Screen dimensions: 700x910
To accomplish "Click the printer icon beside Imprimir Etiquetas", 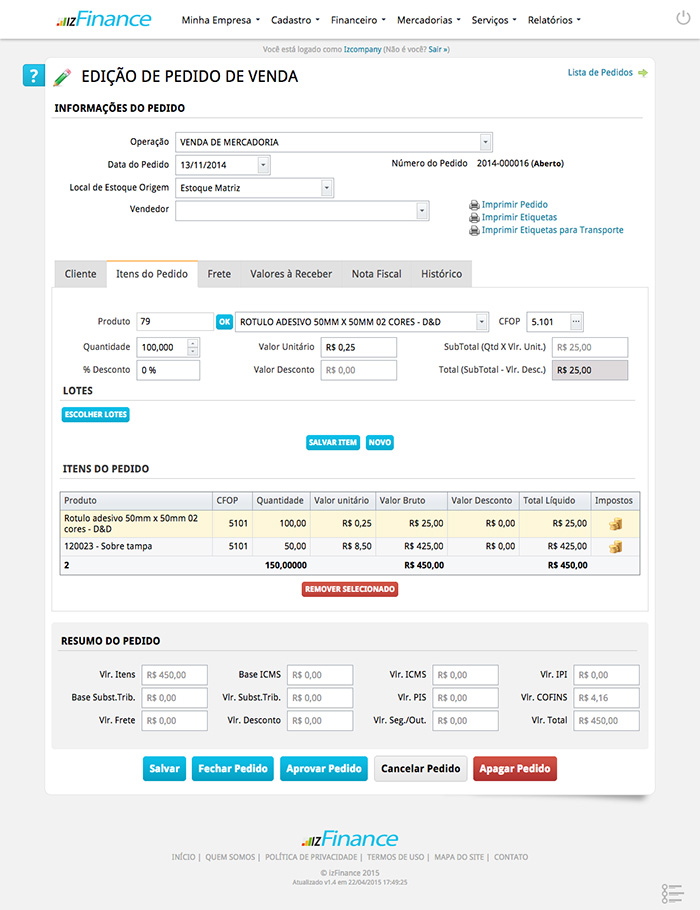I will [x=474, y=217].
